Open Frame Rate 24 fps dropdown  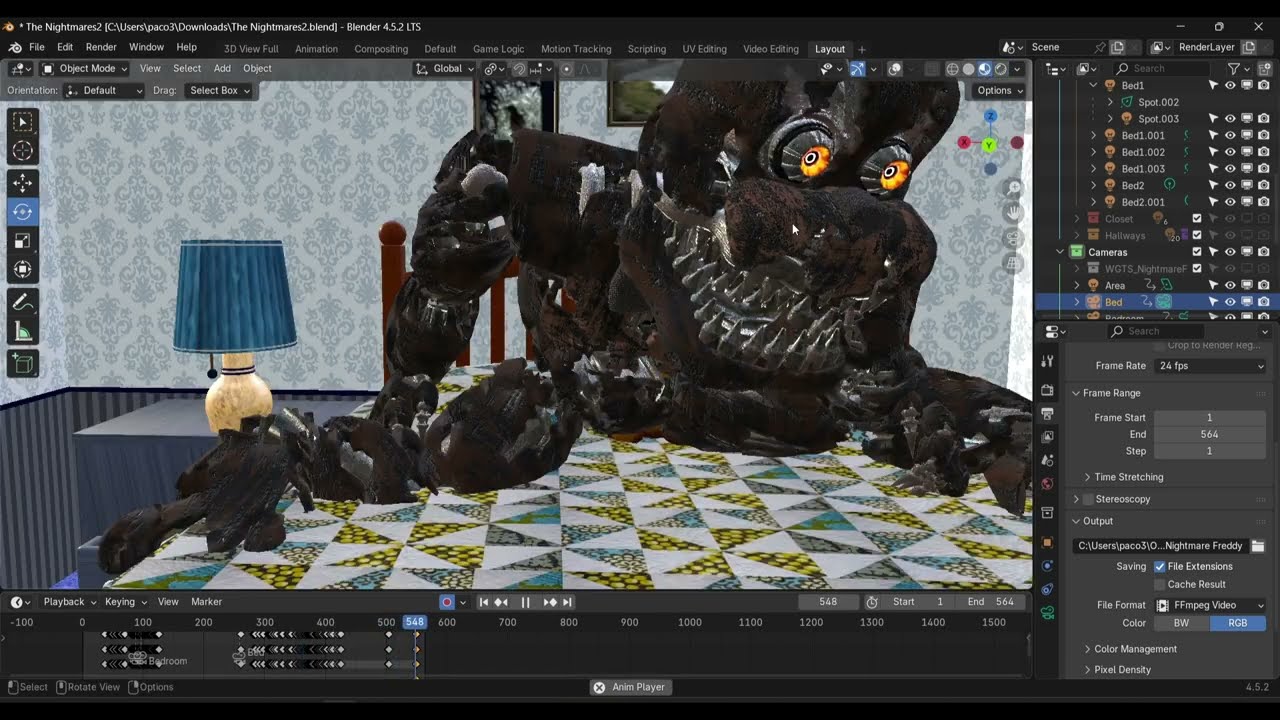(x=1211, y=366)
